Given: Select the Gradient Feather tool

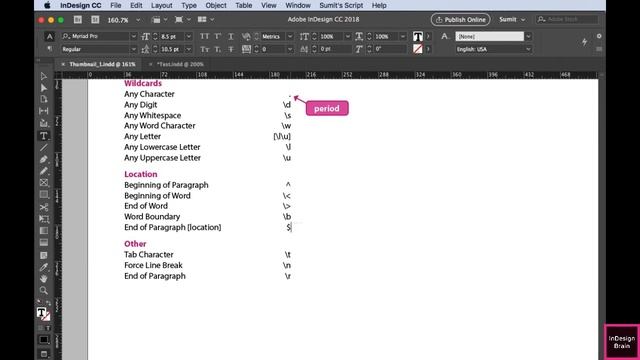Looking at the screenshot, I should pyautogui.click(x=44, y=242).
